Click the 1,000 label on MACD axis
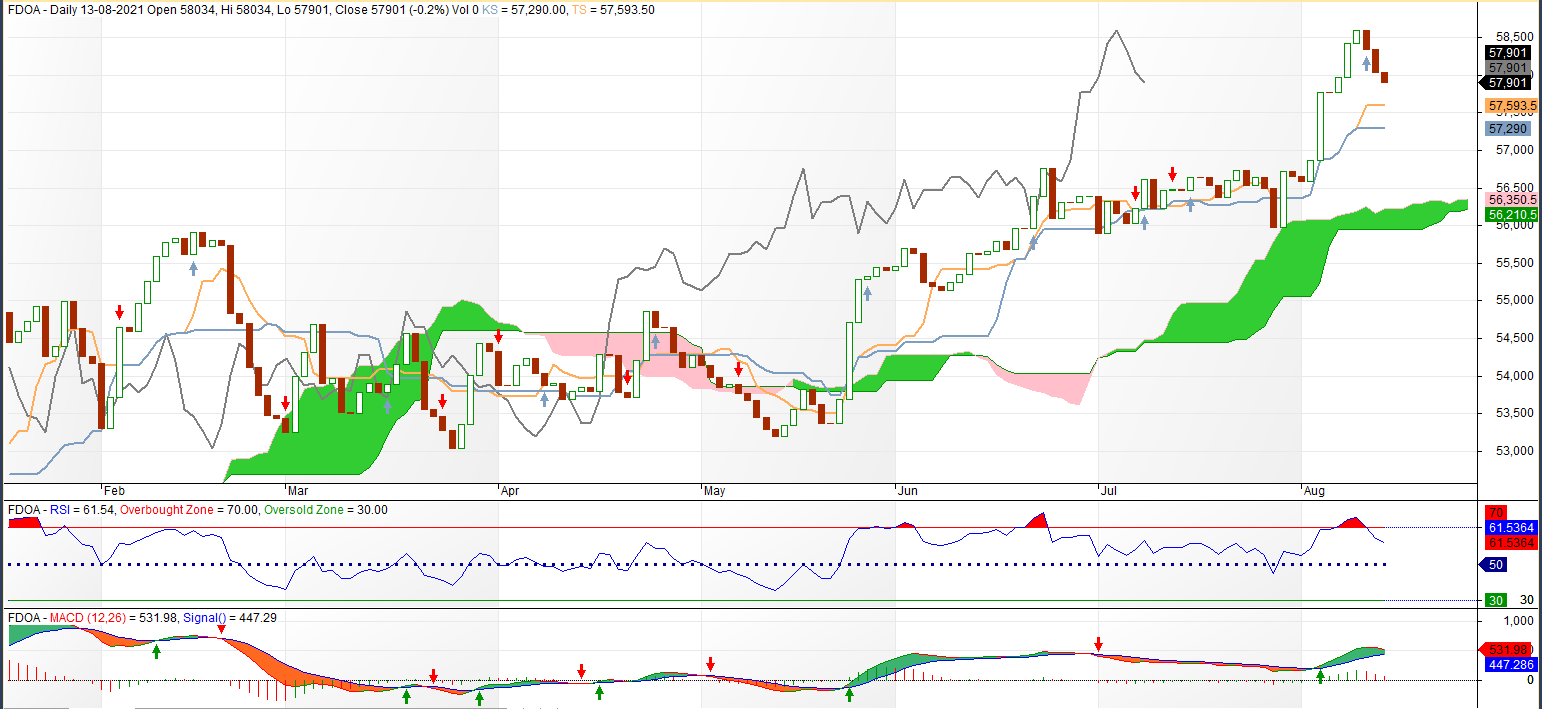1542x709 pixels. coord(1519,619)
